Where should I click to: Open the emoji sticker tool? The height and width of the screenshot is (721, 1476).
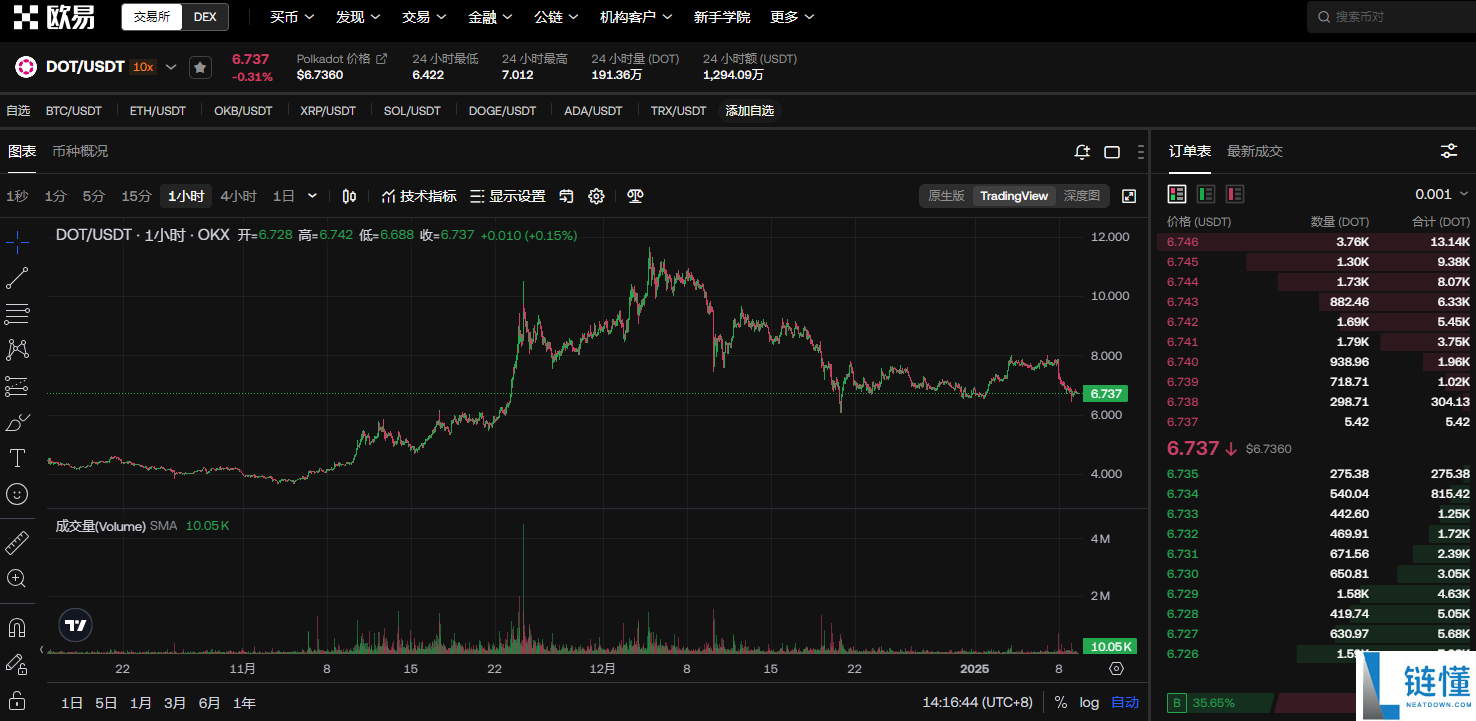pyautogui.click(x=17, y=494)
